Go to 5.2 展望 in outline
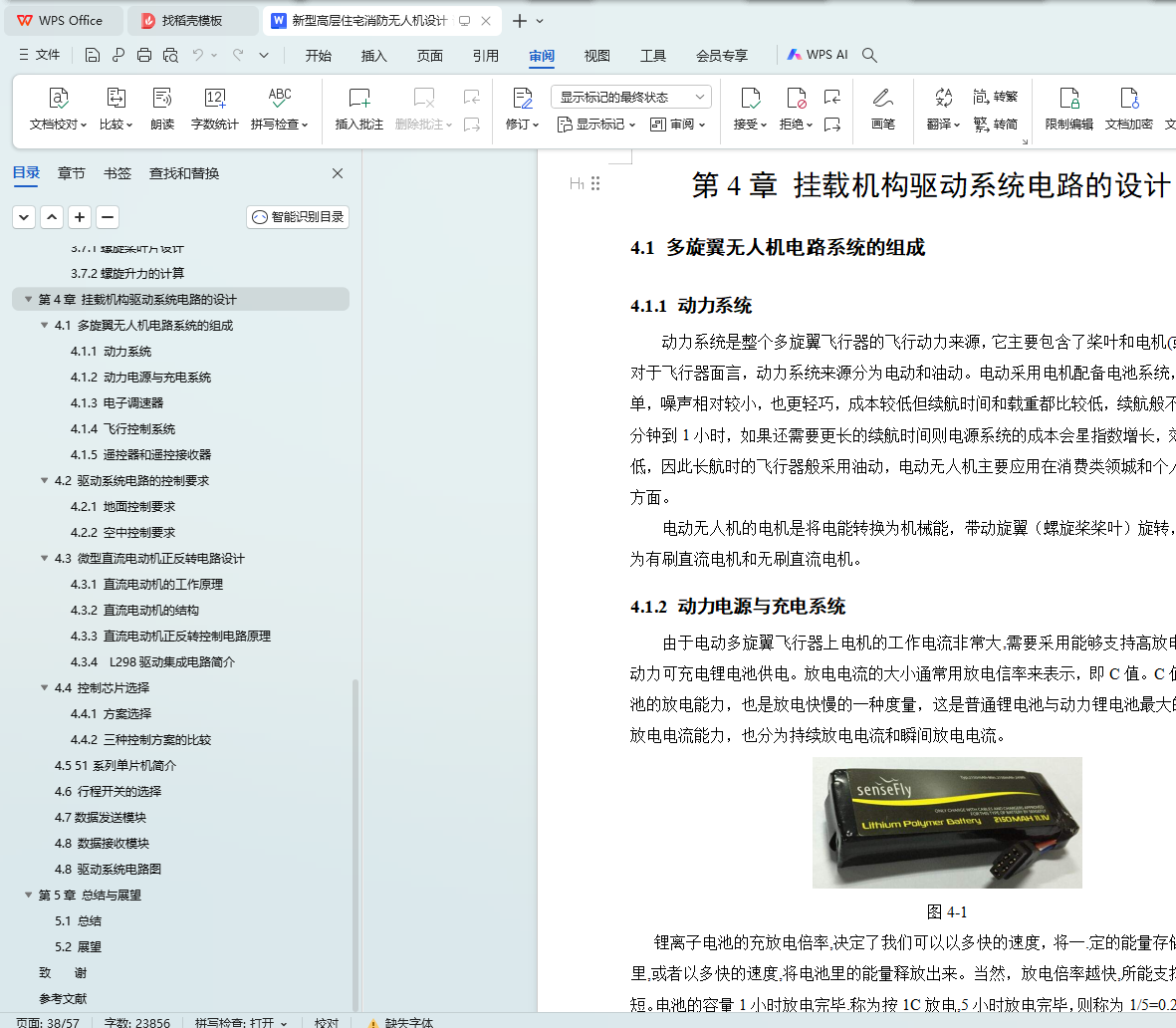Viewport: 1176px width, 1028px height. (x=78, y=946)
